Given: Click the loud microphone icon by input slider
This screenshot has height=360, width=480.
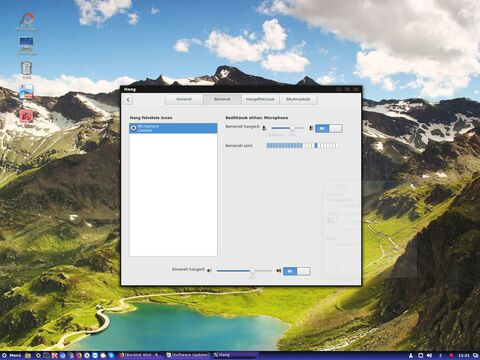Looking at the screenshot, I should [311, 128].
